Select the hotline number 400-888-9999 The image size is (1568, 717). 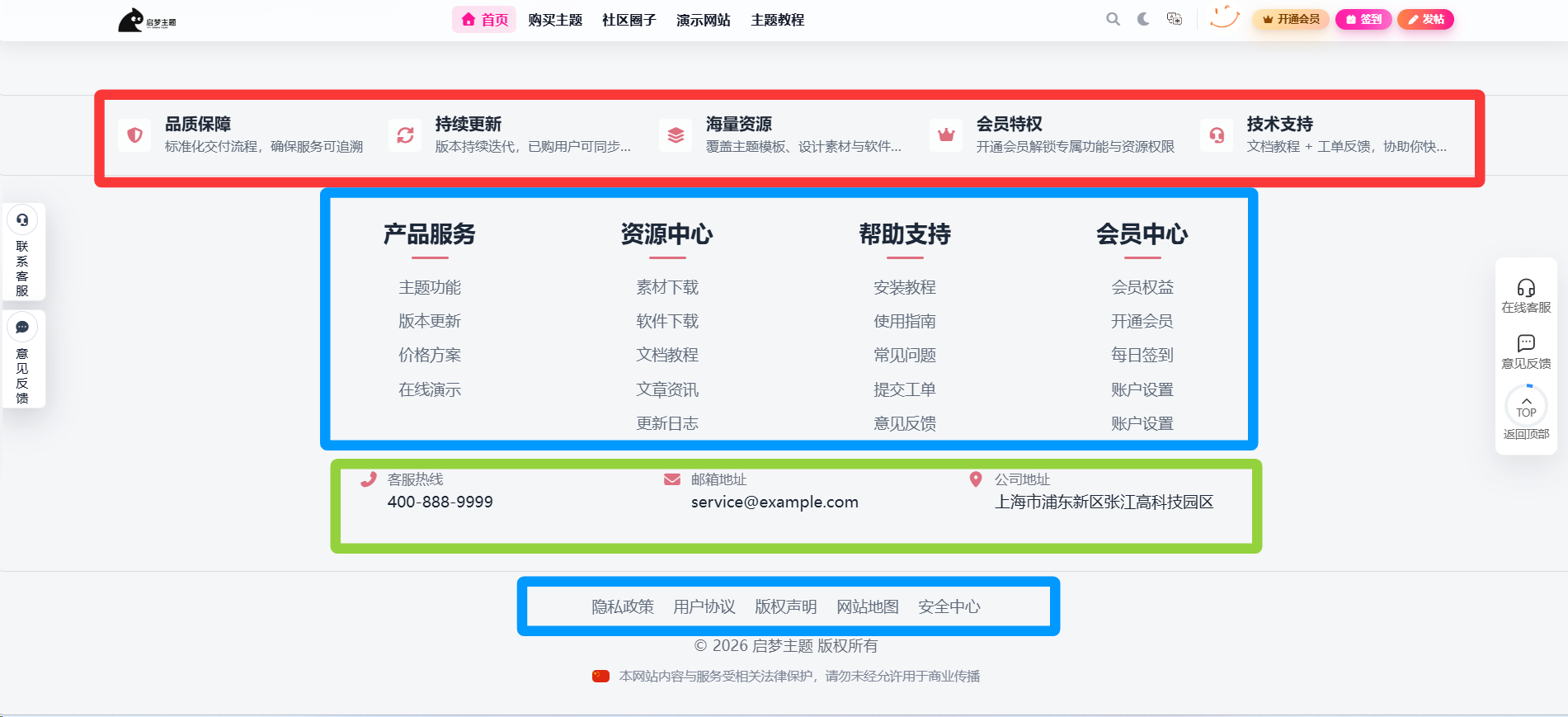[440, 502]
